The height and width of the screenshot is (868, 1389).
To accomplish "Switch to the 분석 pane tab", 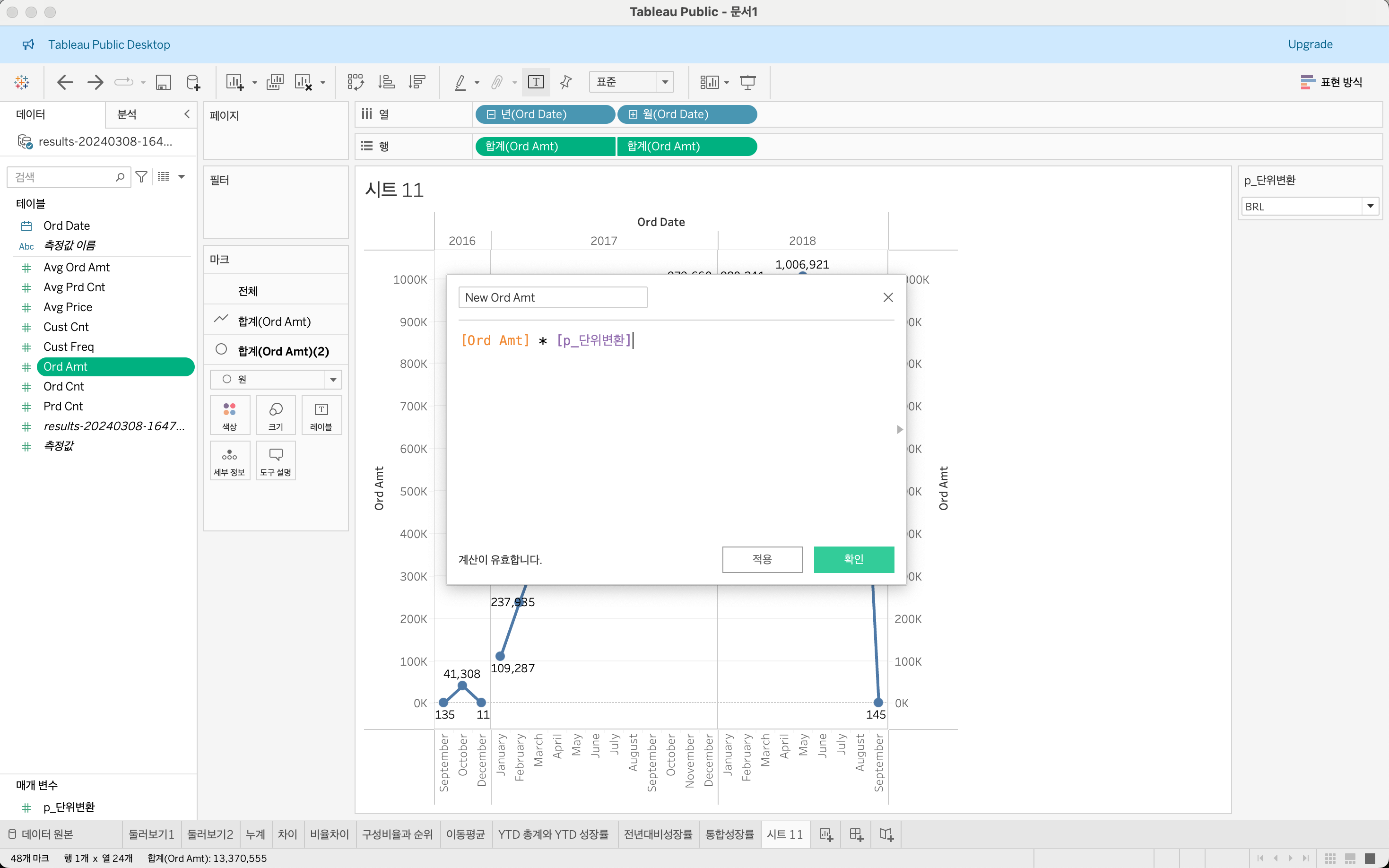I will [127, 114].
